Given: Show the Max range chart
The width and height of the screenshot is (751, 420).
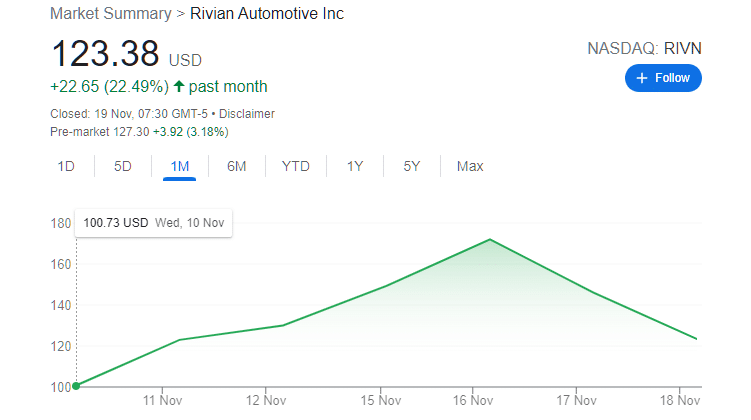Looking at the screenshot, I should (470, 166).
